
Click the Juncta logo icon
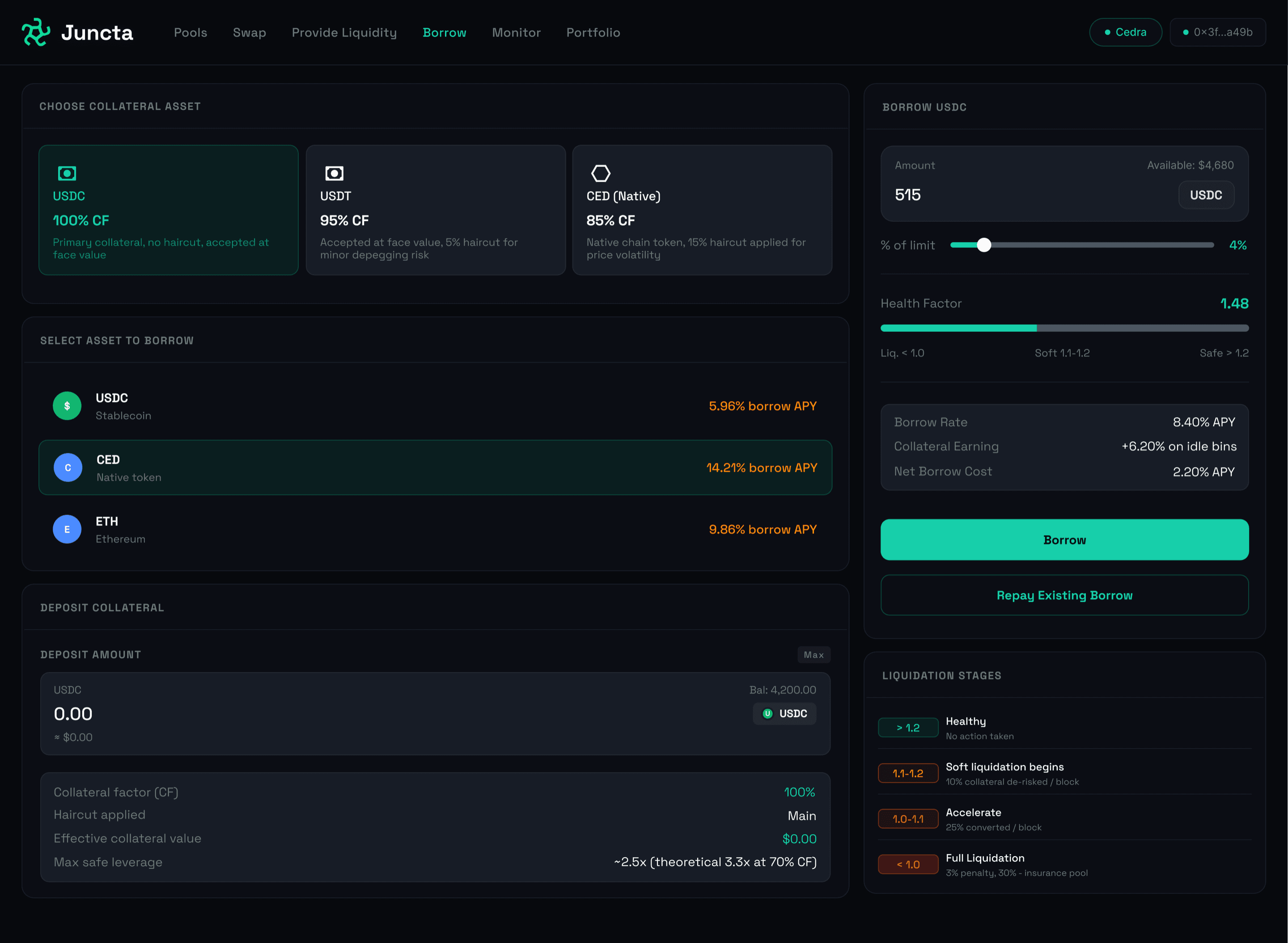pos(36,32)
